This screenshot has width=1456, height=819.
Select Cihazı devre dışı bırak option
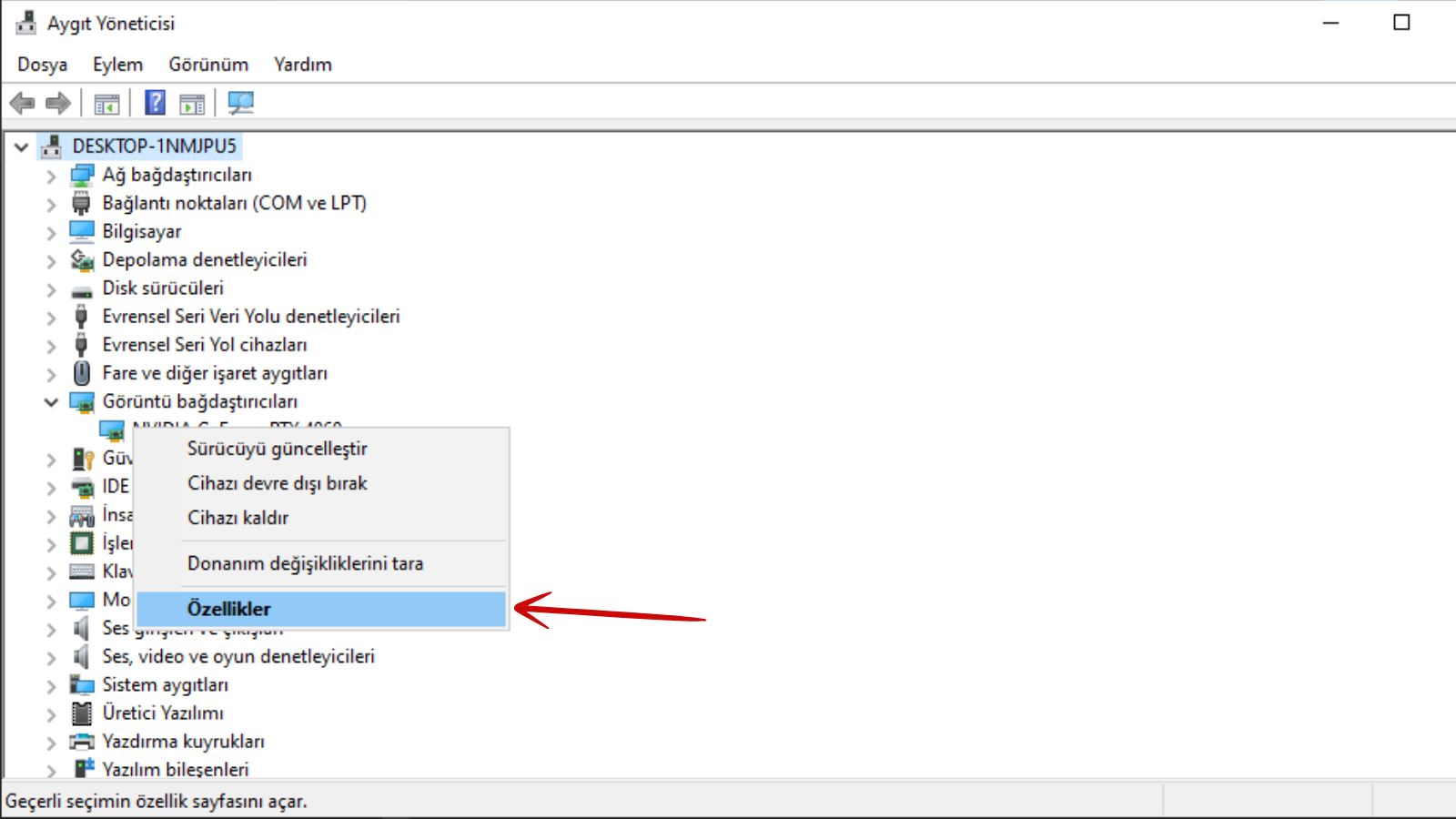click(277, 483)
